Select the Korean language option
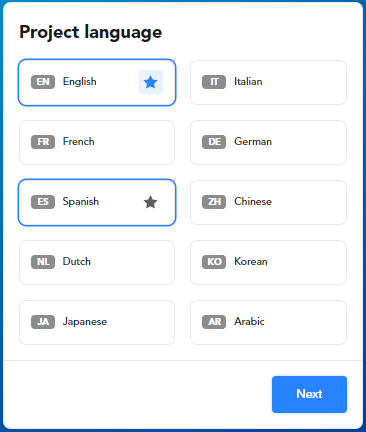The image size is (366, 432). [268, 262]
